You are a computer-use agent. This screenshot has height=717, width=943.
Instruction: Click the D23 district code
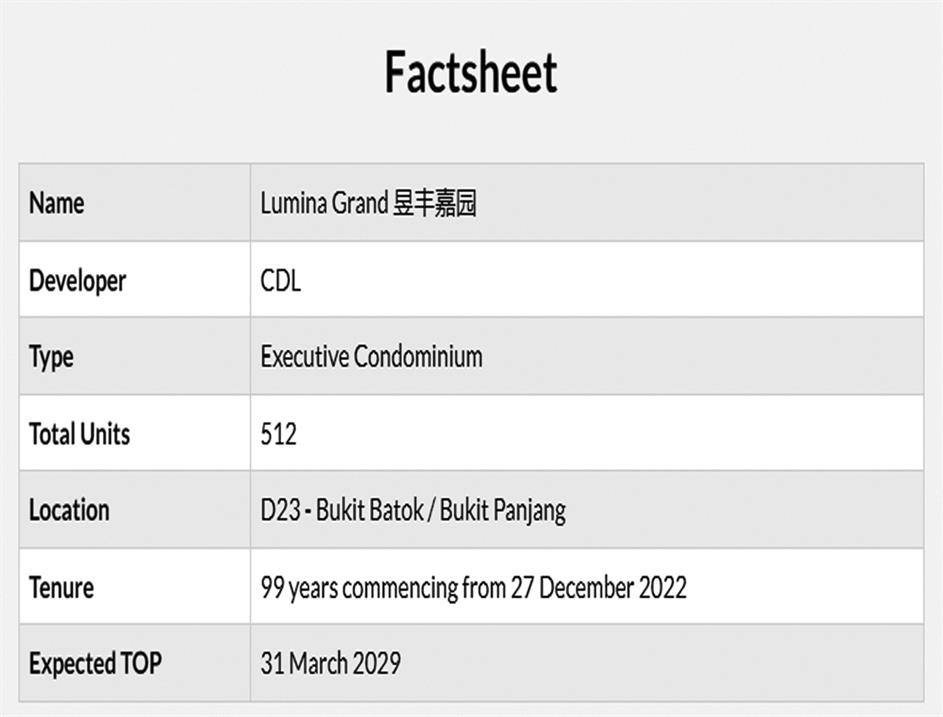click(x=280, y=510)
